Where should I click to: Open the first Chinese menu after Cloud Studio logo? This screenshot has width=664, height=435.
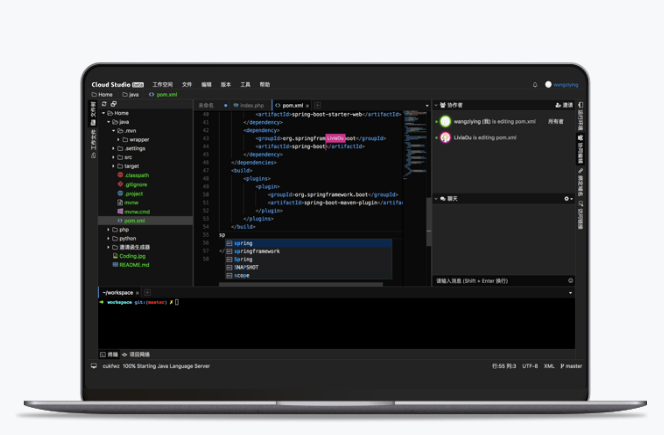click(x=163, y=85)
